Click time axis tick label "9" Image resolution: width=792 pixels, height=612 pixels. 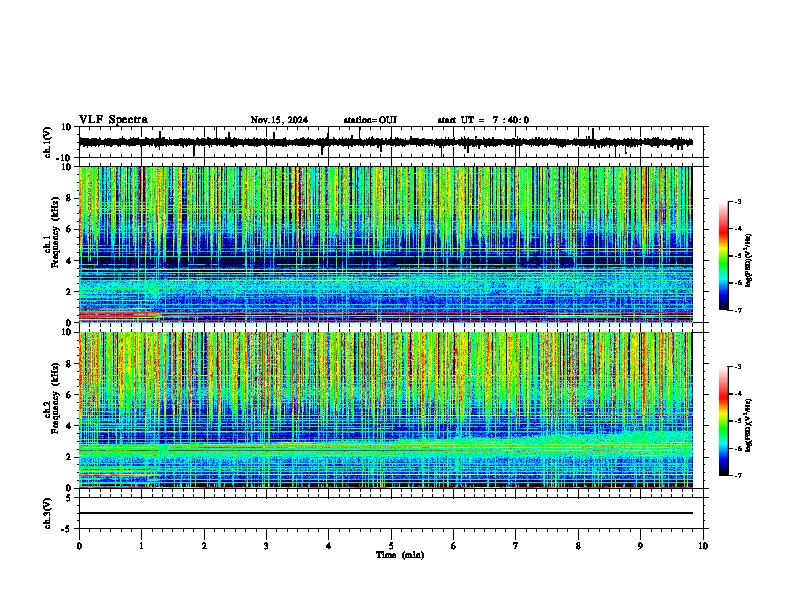point(640,546)
